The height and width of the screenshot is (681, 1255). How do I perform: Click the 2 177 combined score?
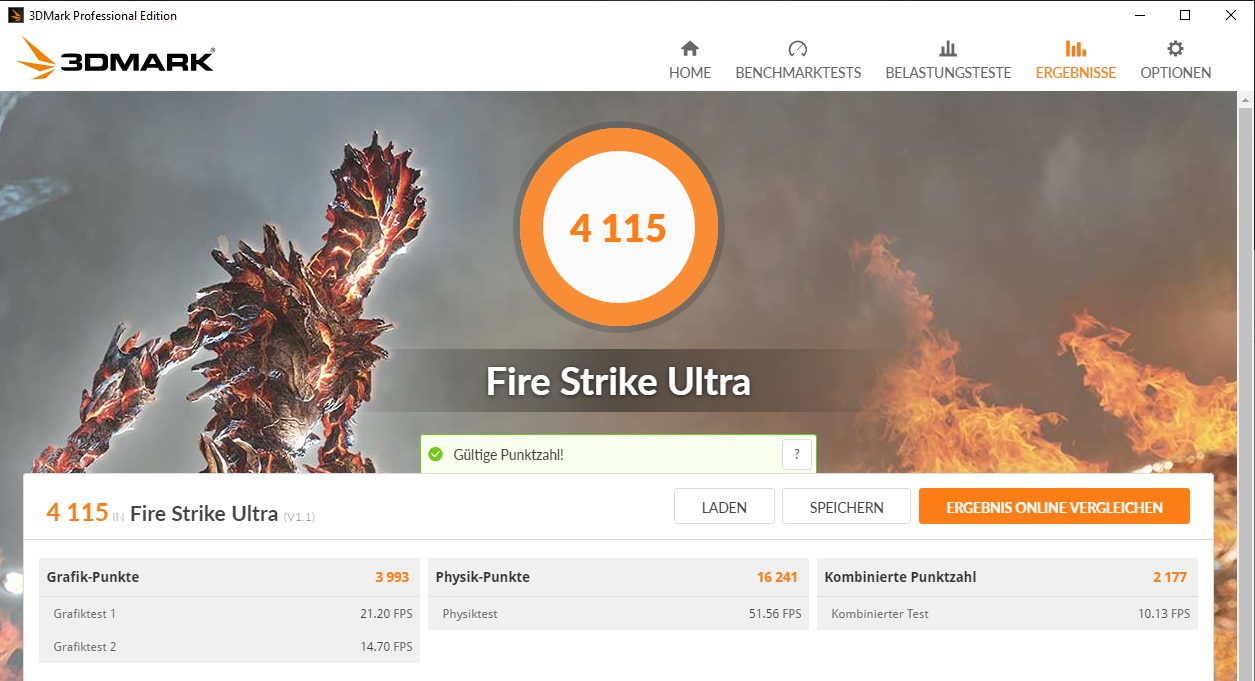(x=1170, y=577)
